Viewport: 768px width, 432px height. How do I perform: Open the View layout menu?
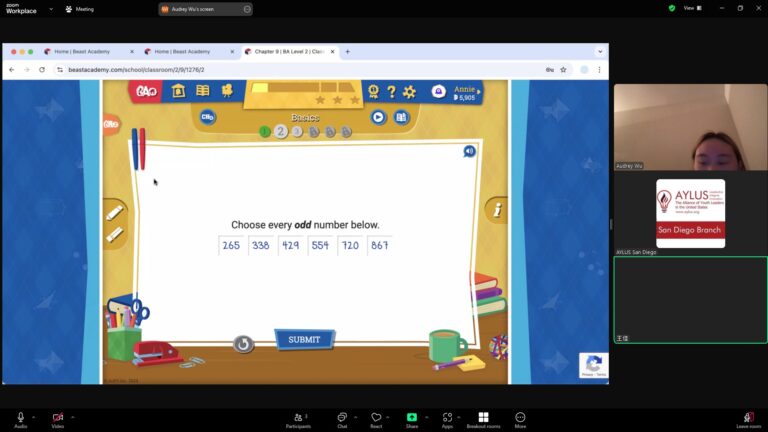pyautogui.click(x=693, y=8)
